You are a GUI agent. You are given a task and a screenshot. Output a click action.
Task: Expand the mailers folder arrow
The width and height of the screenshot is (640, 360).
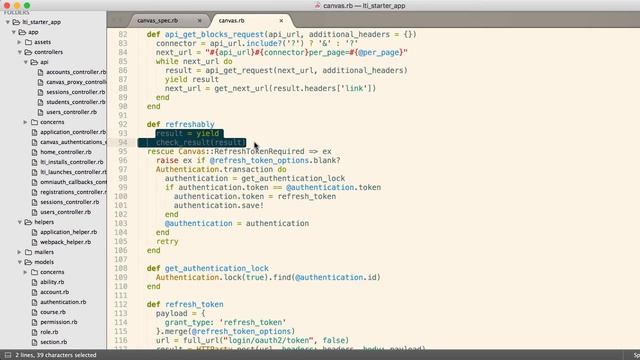pyautogui.click(x=20, y=252)
